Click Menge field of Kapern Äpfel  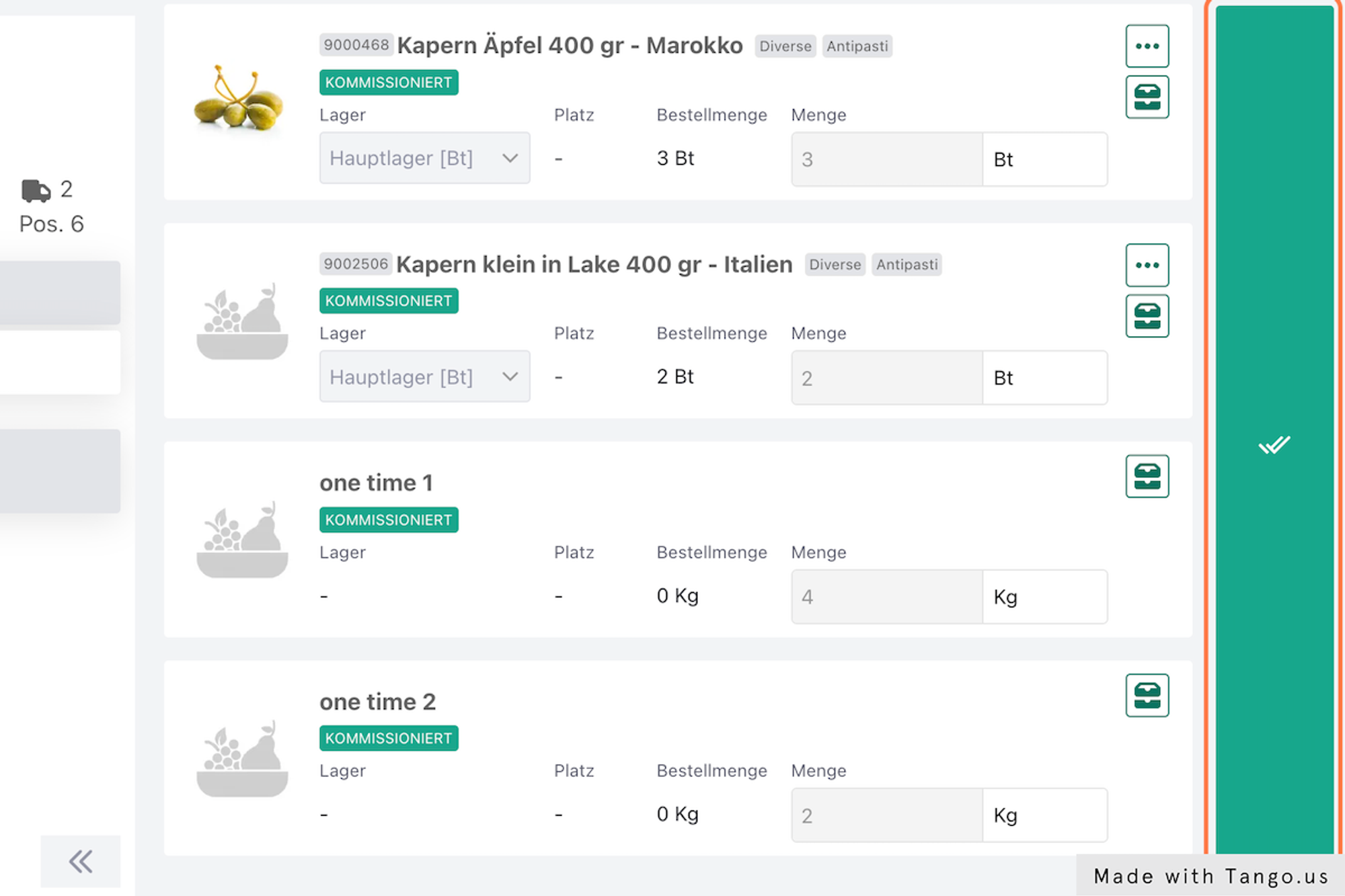[886, 159]
